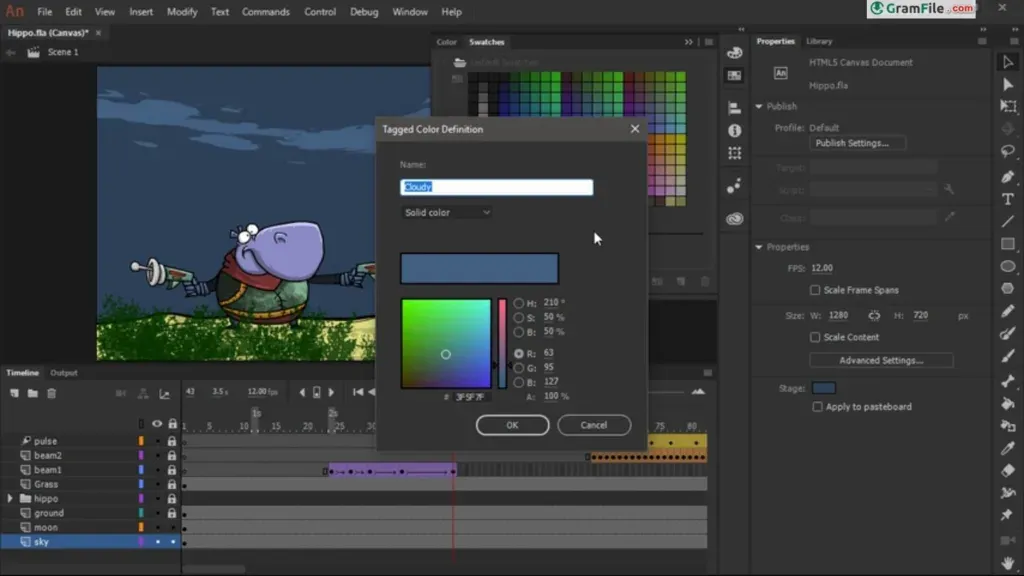Click the vertical hue slider in dialog

(502, 344)
